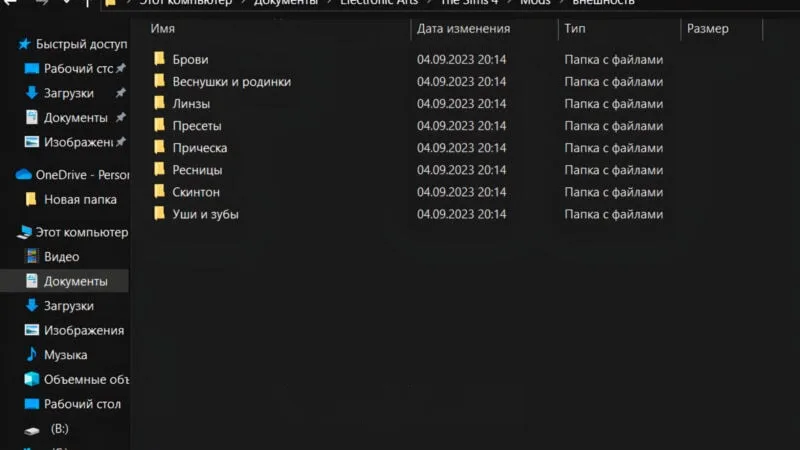Select the Веснушки и родинки folder icon
This screenshot has width=800, height=450.
(x=160, y=81)
